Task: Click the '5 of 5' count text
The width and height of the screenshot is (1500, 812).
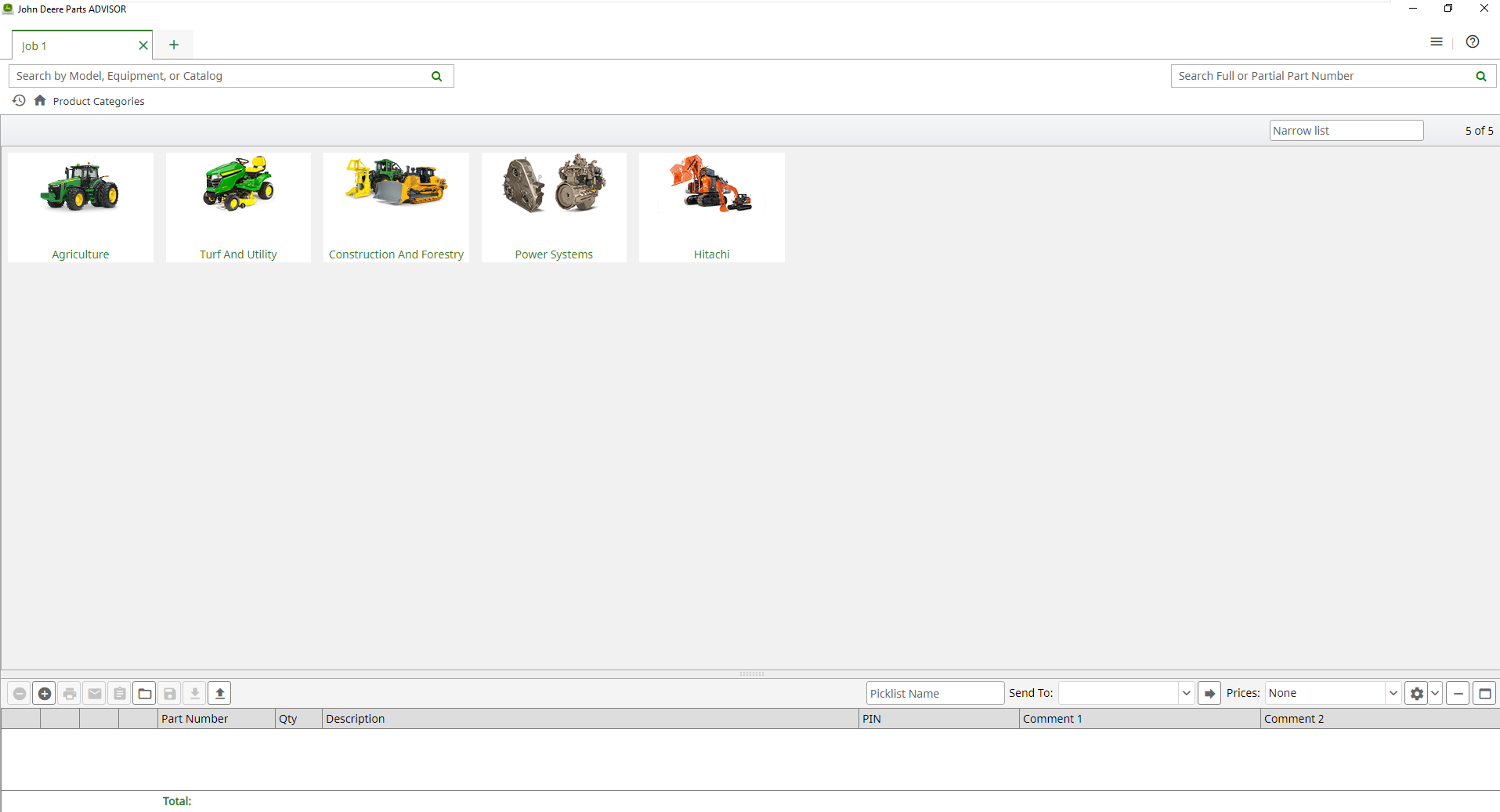Action: click(x=1479, y=131)
